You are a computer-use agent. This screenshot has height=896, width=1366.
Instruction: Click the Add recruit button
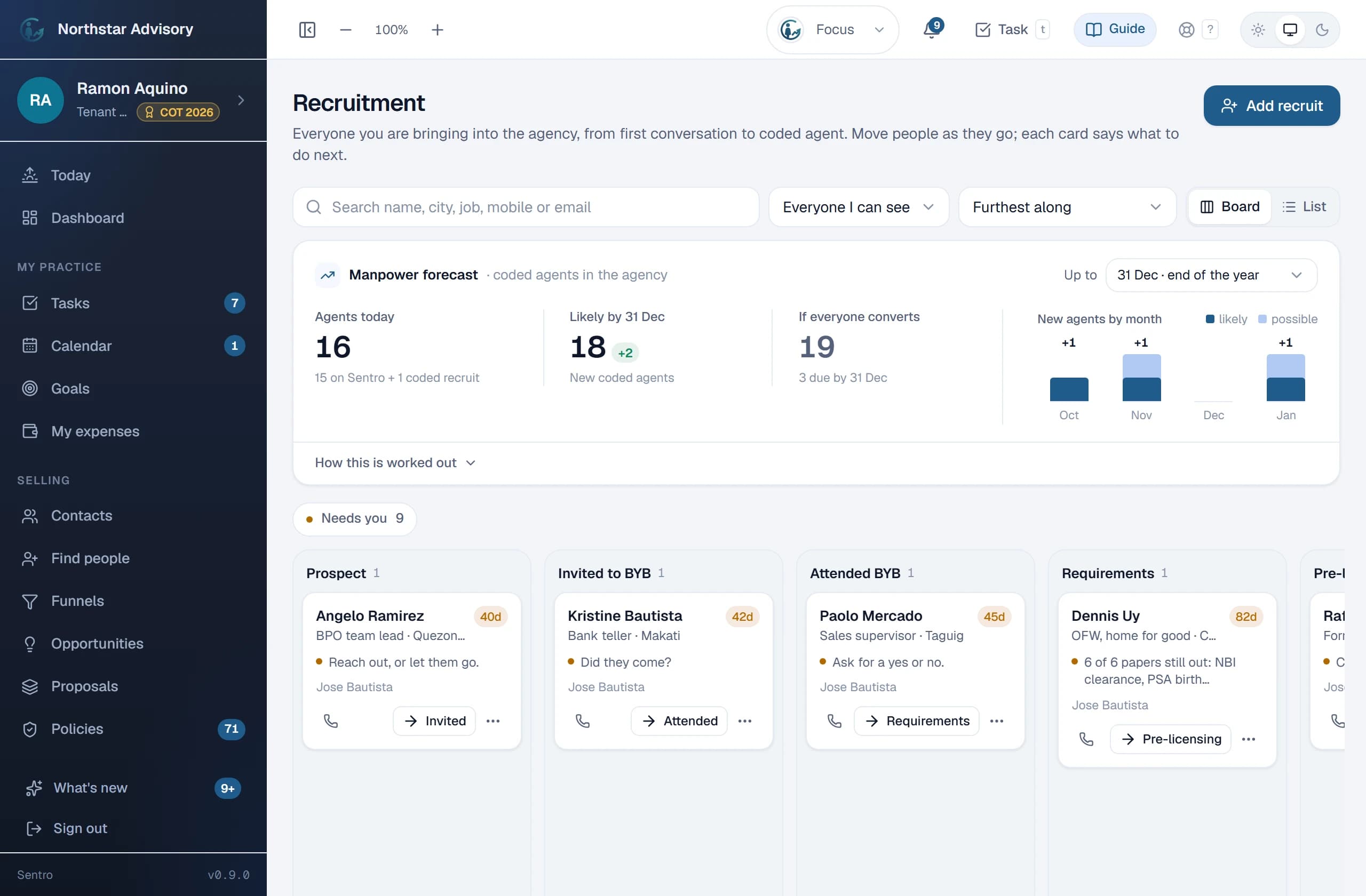(1272, 106)
